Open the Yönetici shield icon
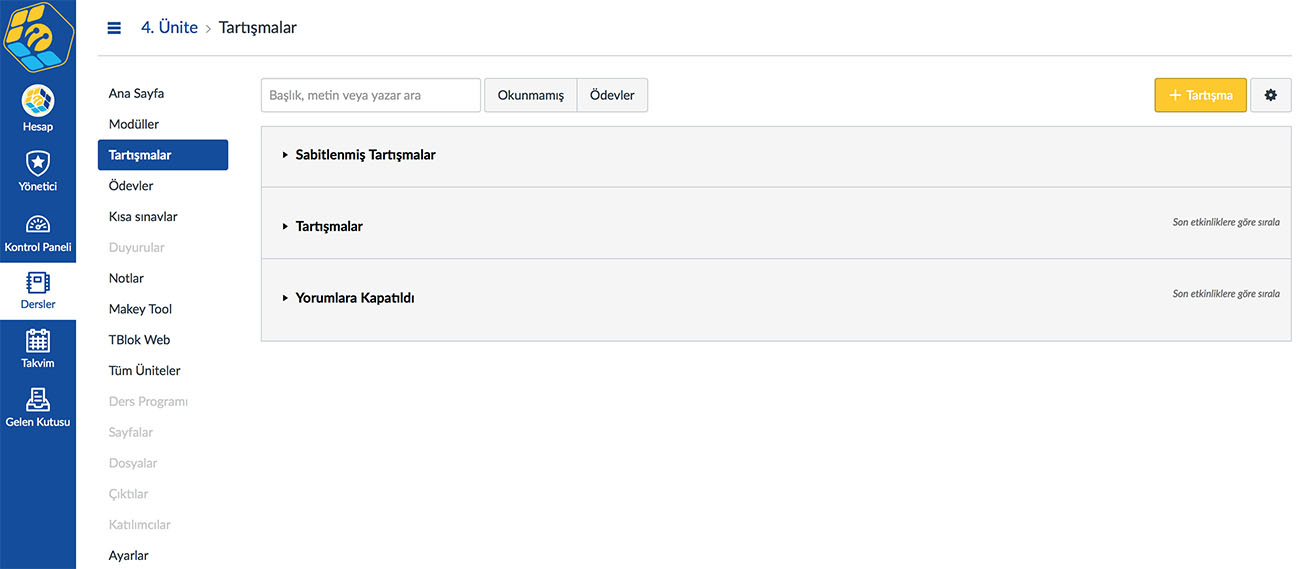This screenshot has height=569, width=1300. 38,162
